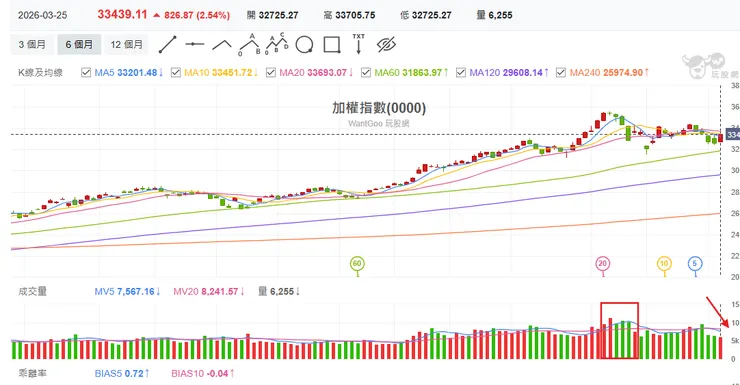740x385 pixels.
Task: Click the change 826.87 (2.54%)
Action: point(197,15)
